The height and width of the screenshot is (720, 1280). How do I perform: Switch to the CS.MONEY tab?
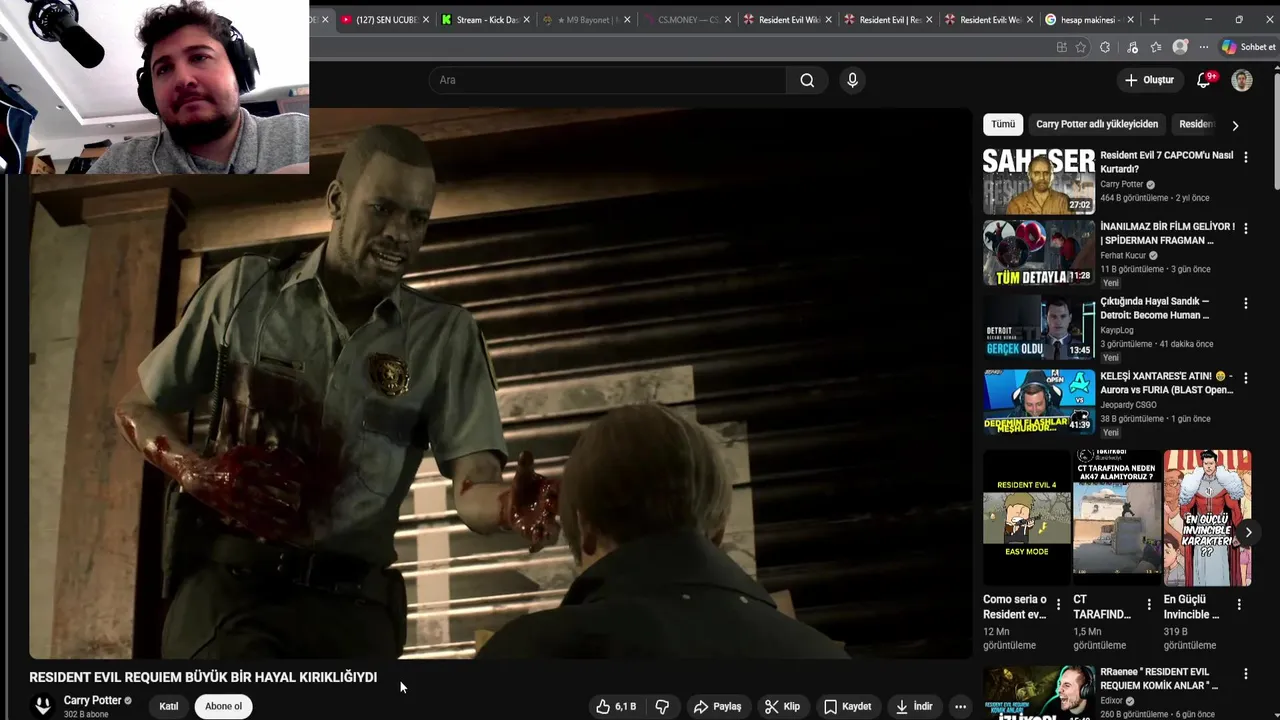tap(686, 19)
